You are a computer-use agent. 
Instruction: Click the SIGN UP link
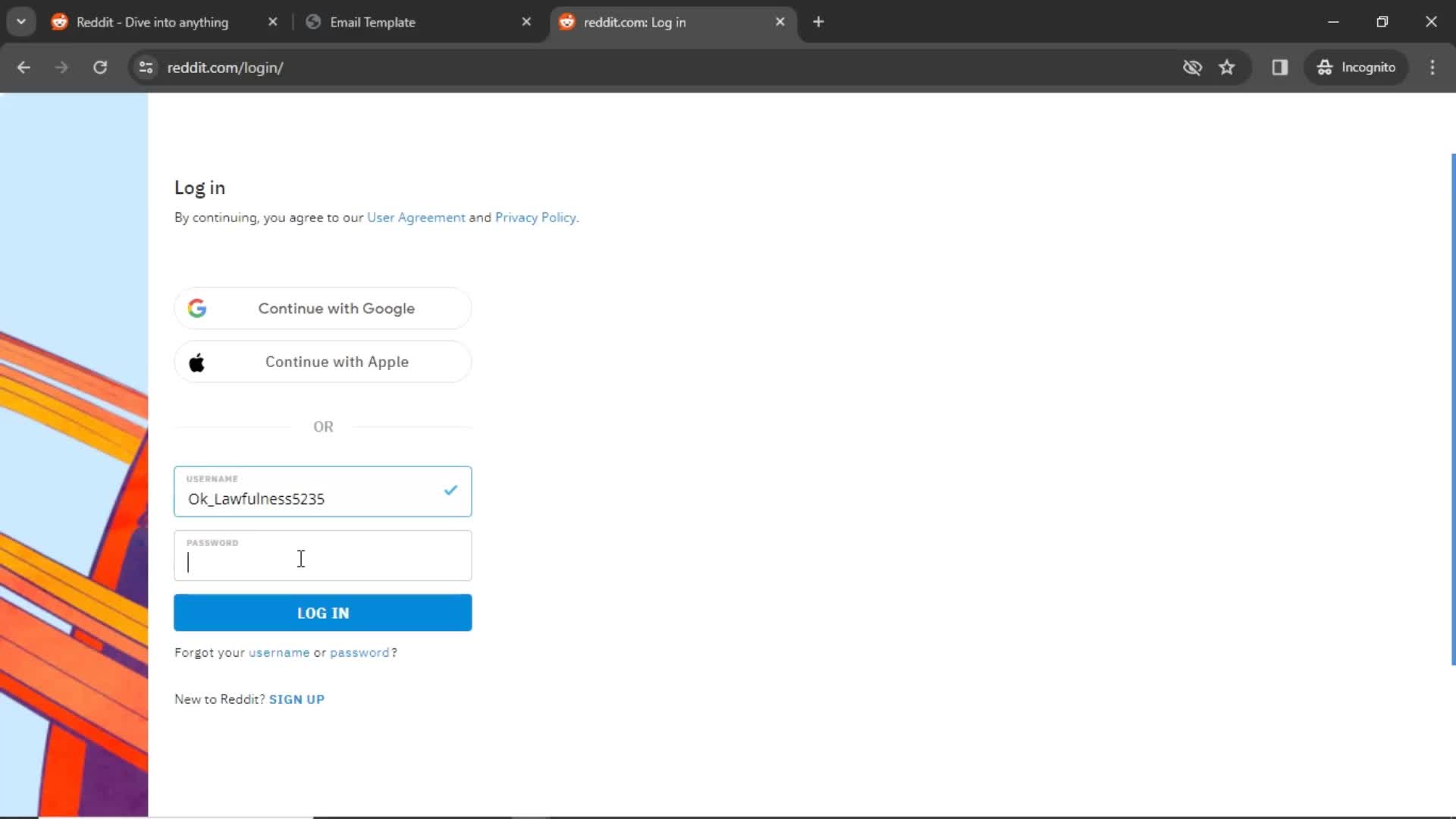tap(297, 699)
